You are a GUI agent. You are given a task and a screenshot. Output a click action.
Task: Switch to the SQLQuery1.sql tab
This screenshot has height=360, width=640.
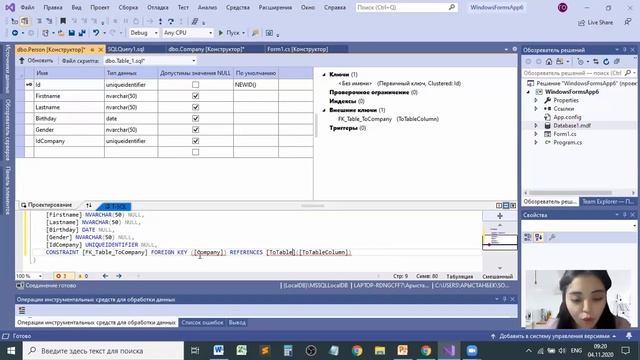pos(126,49)
